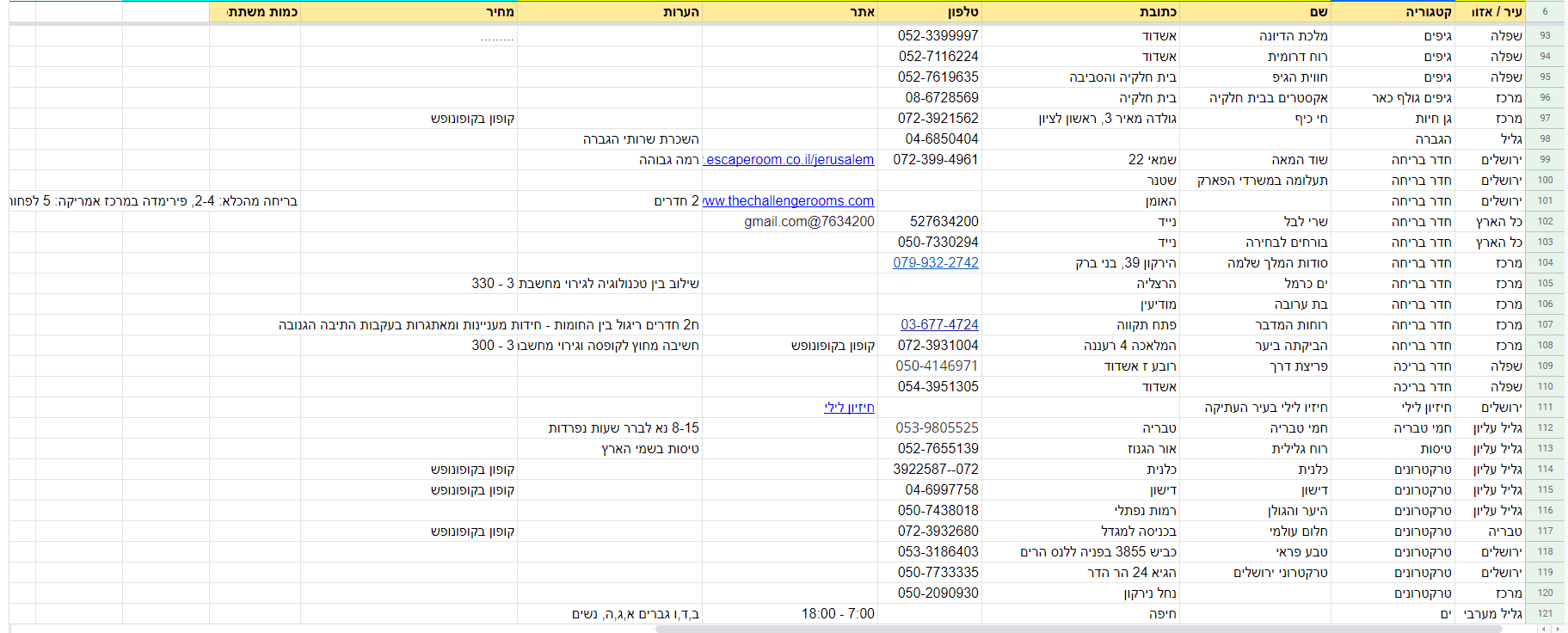Select cell with phone 072-3932680
This screenshot has width=1568, height=633.
coord(930,532)
